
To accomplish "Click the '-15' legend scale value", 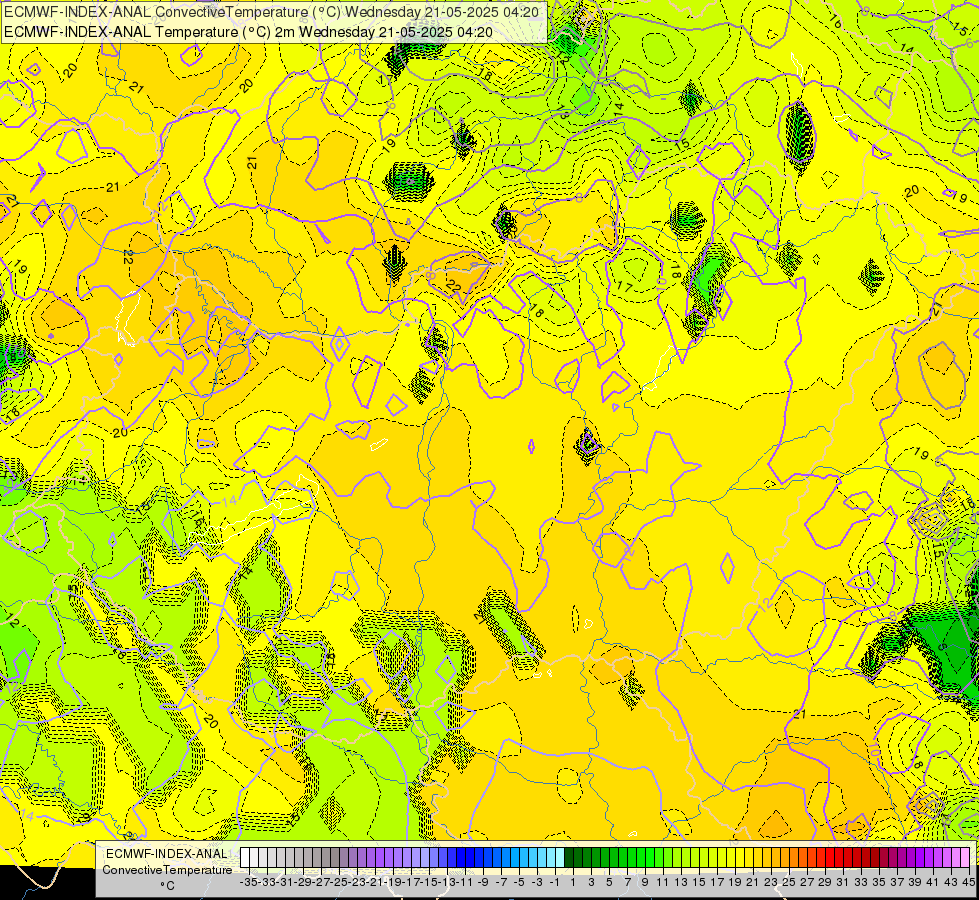I will tap(429, 882).
